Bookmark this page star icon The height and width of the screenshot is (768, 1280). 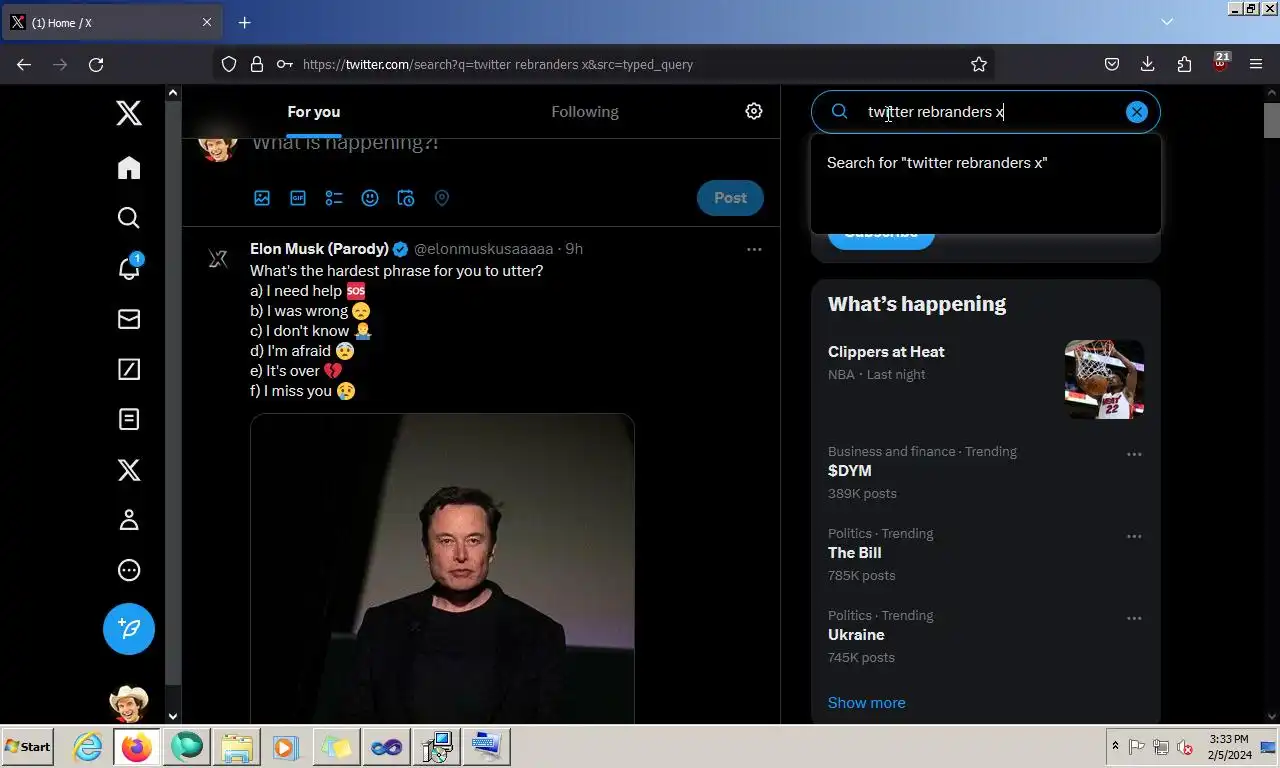(x=979, y=64)
